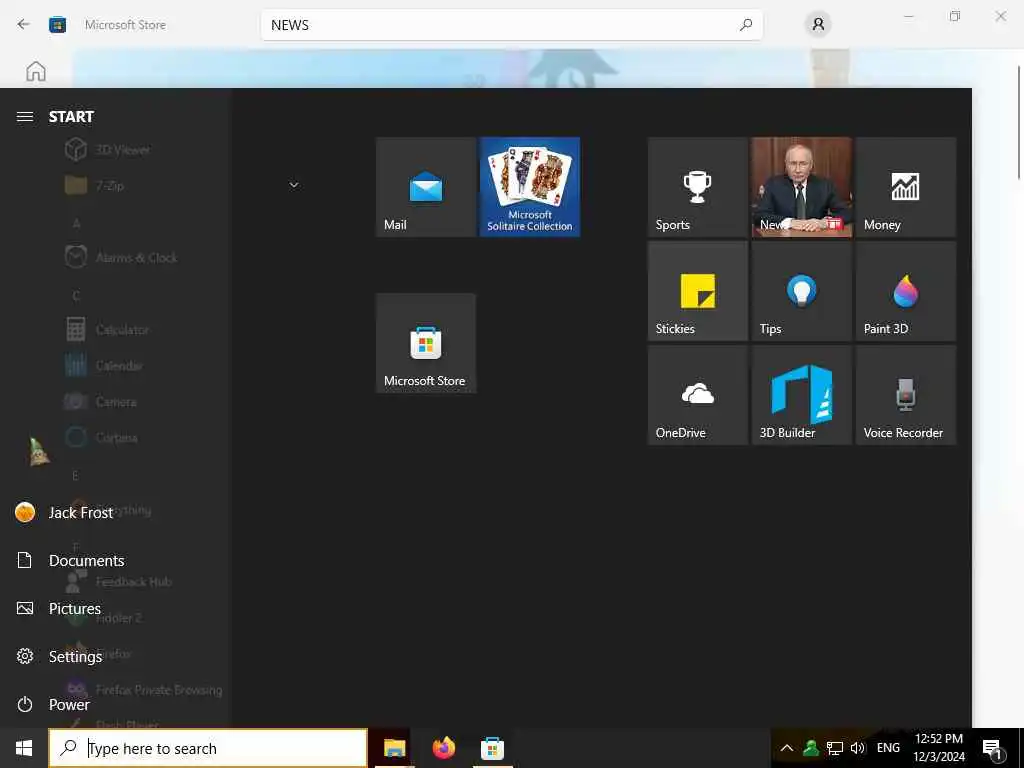Go back in Microsoft Store
The image size is (1024, 768).
point(24,25)
